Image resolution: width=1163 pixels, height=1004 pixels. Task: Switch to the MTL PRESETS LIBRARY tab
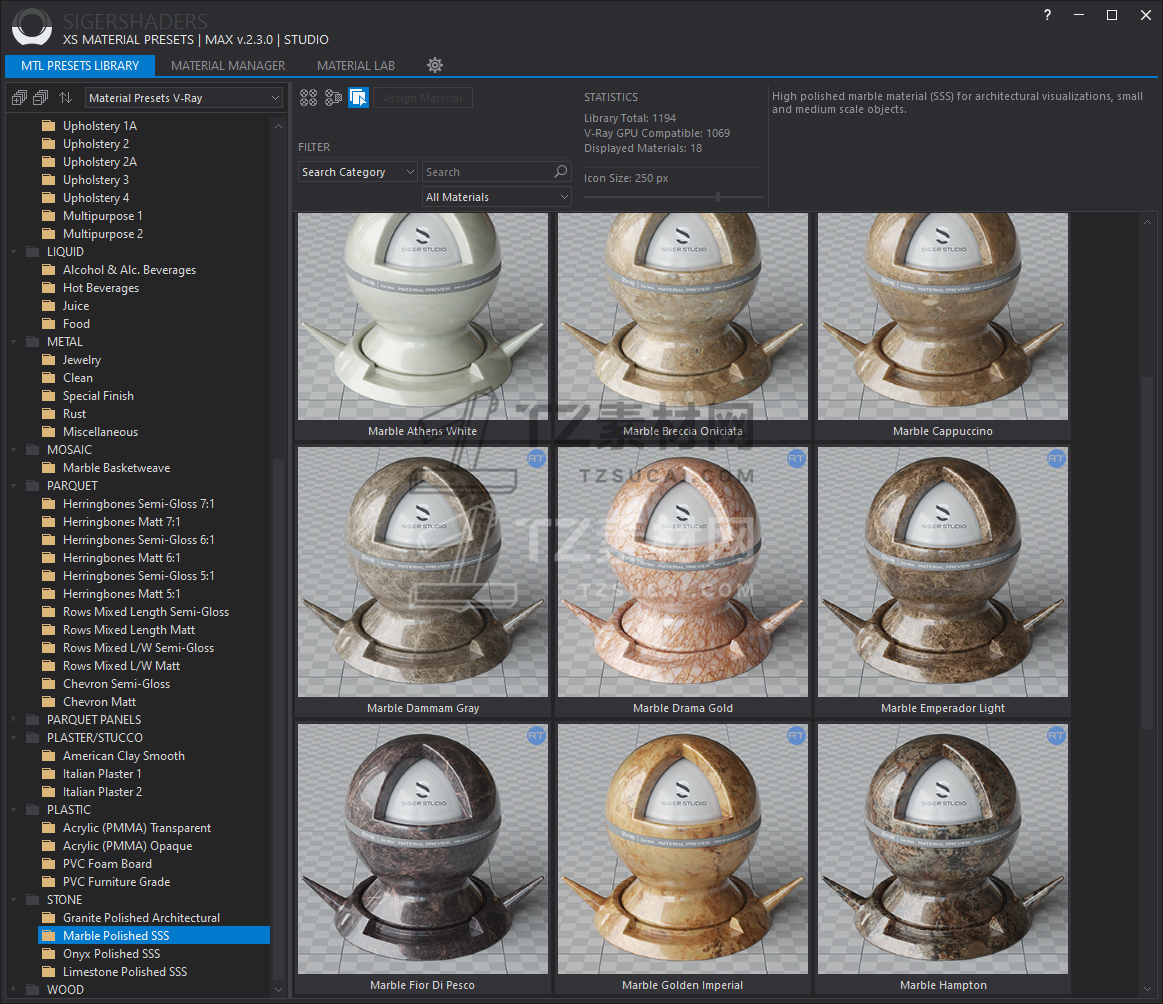point(80,65)
